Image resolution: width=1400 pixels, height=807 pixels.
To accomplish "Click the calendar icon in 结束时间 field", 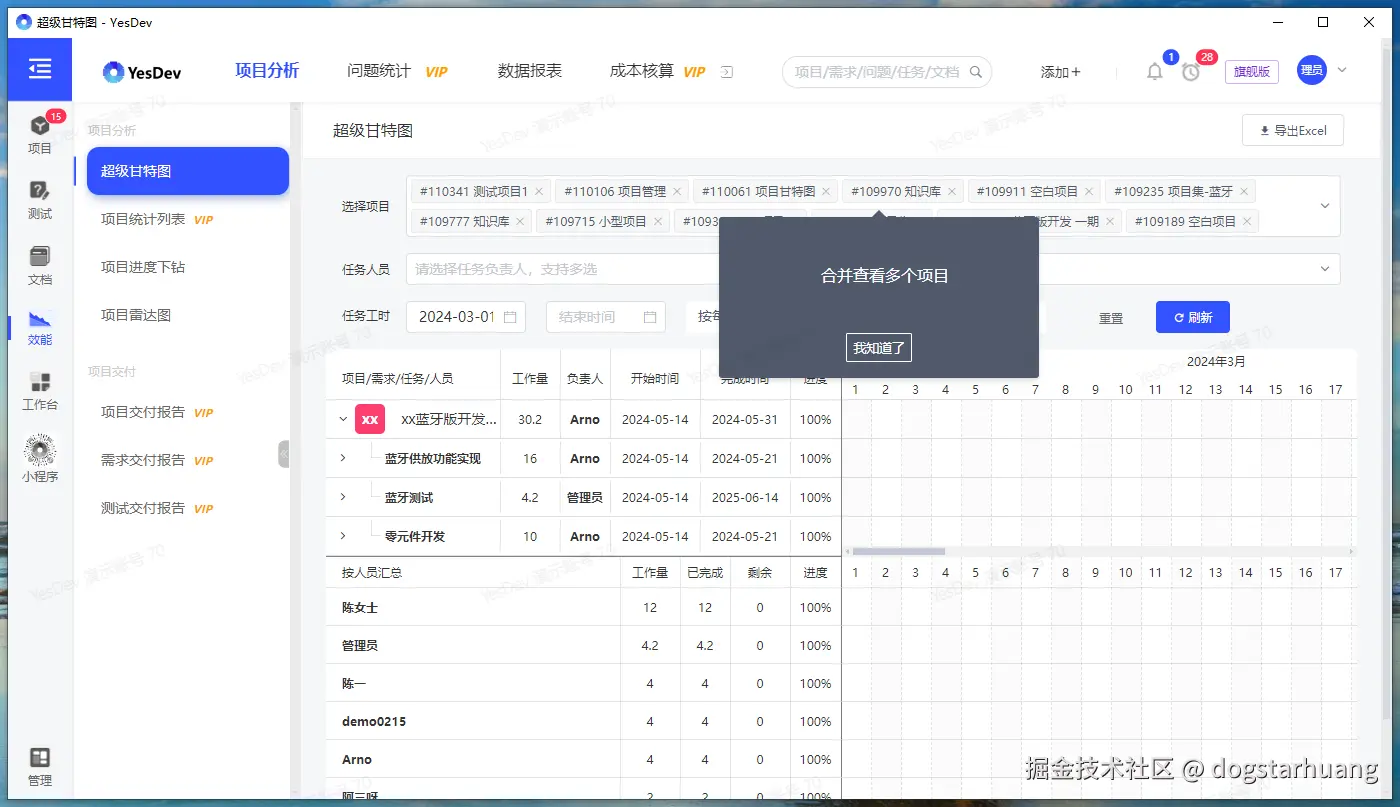I will click(650, 317).
